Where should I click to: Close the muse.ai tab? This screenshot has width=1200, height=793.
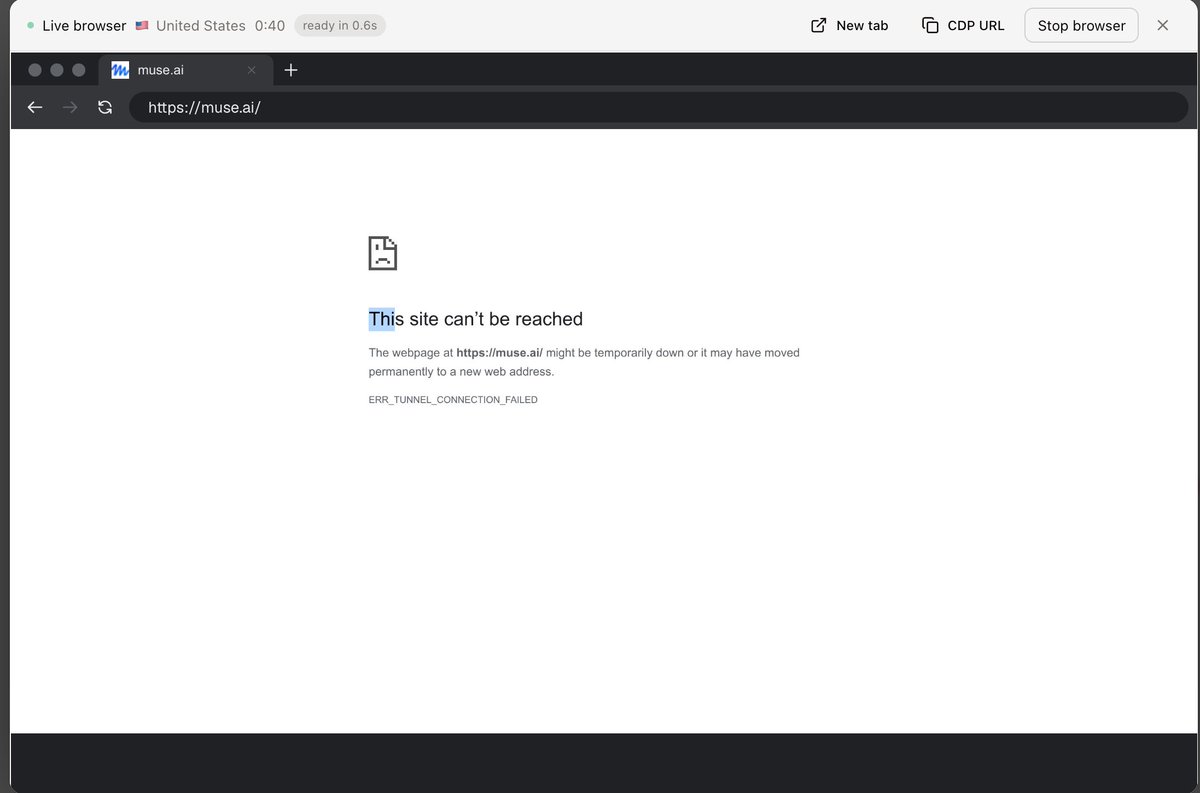click(x=251, y=70)
